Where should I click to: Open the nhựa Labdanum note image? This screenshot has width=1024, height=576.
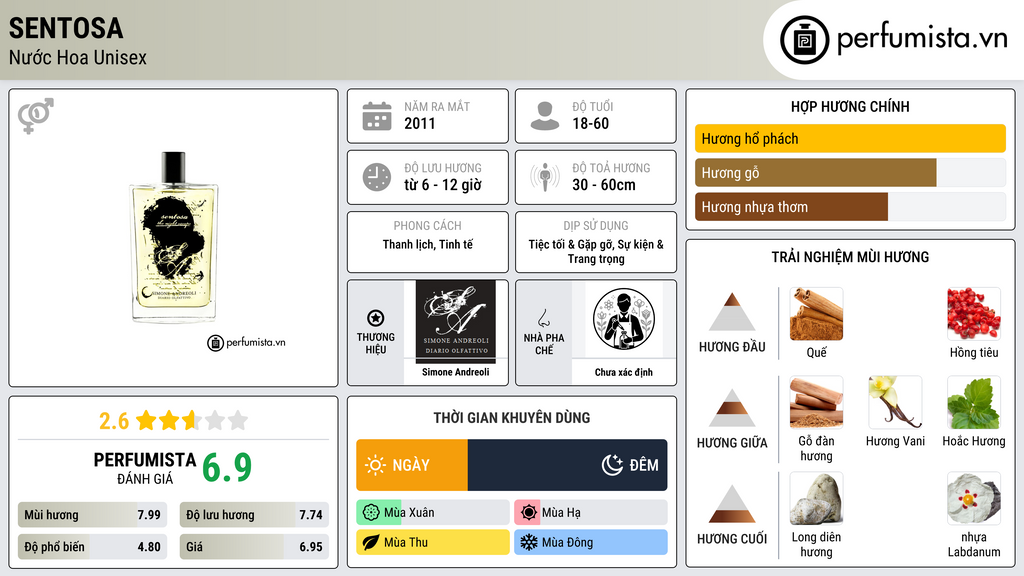[974, 498]
